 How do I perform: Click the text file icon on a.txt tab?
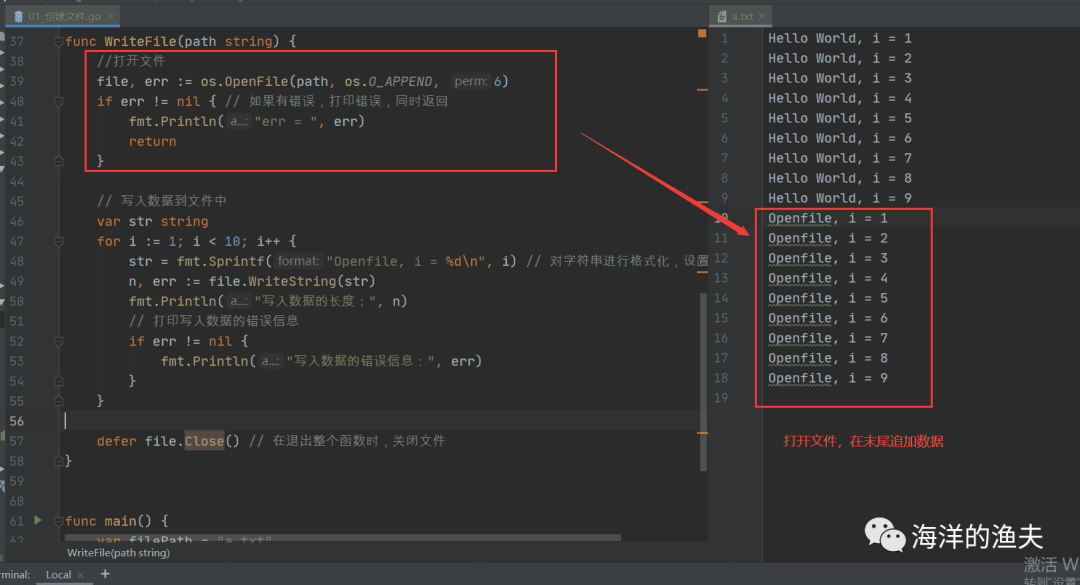pyautogui.click(x=722, y=16)
